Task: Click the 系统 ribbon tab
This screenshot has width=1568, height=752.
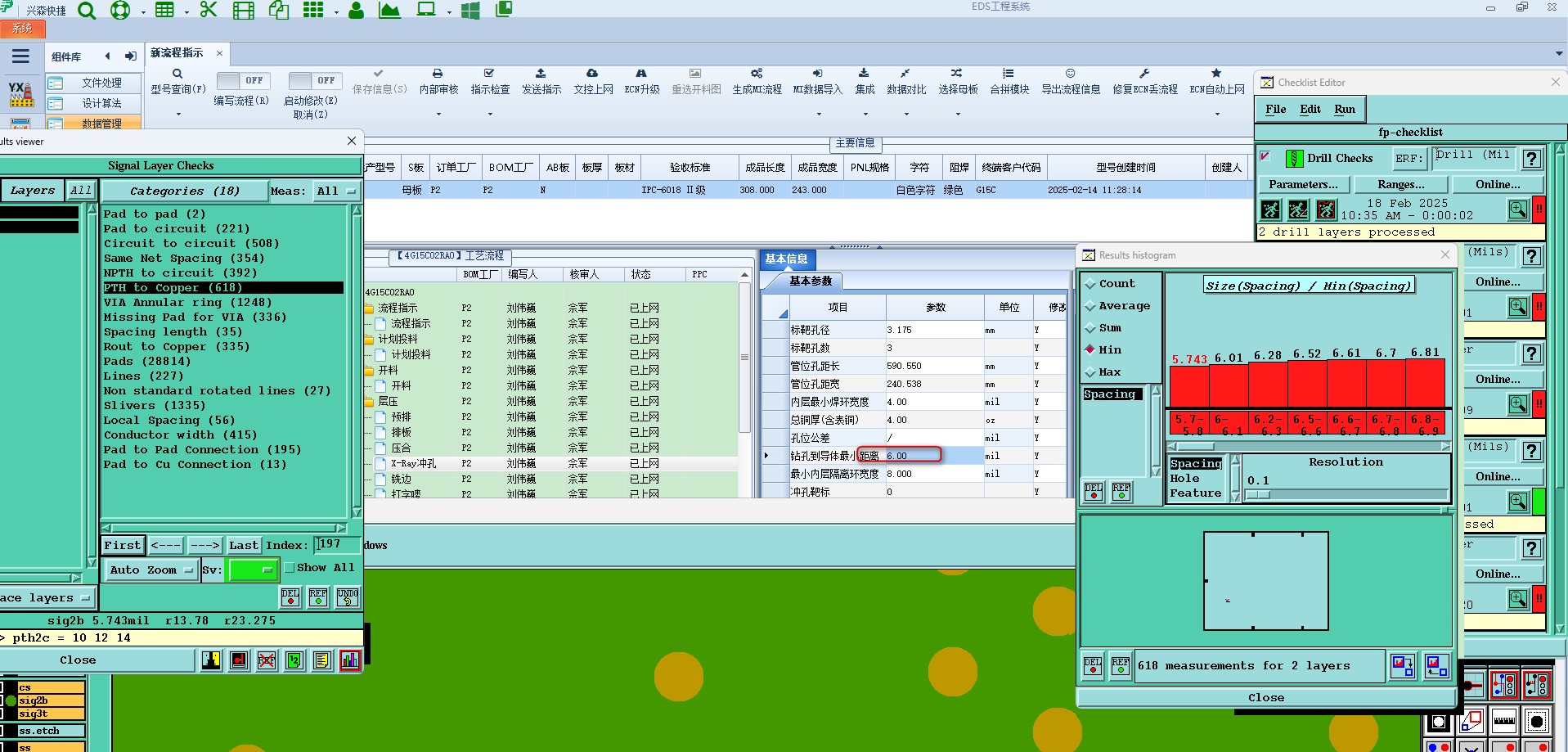Action: click(22, 29)
